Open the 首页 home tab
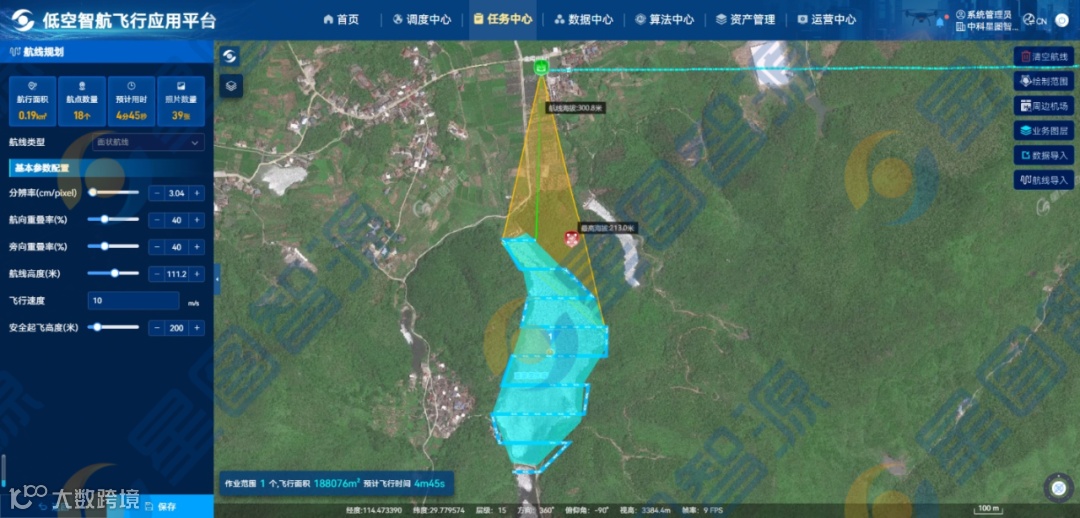This screenshot has width=1080, height=518. coord(342,19)
